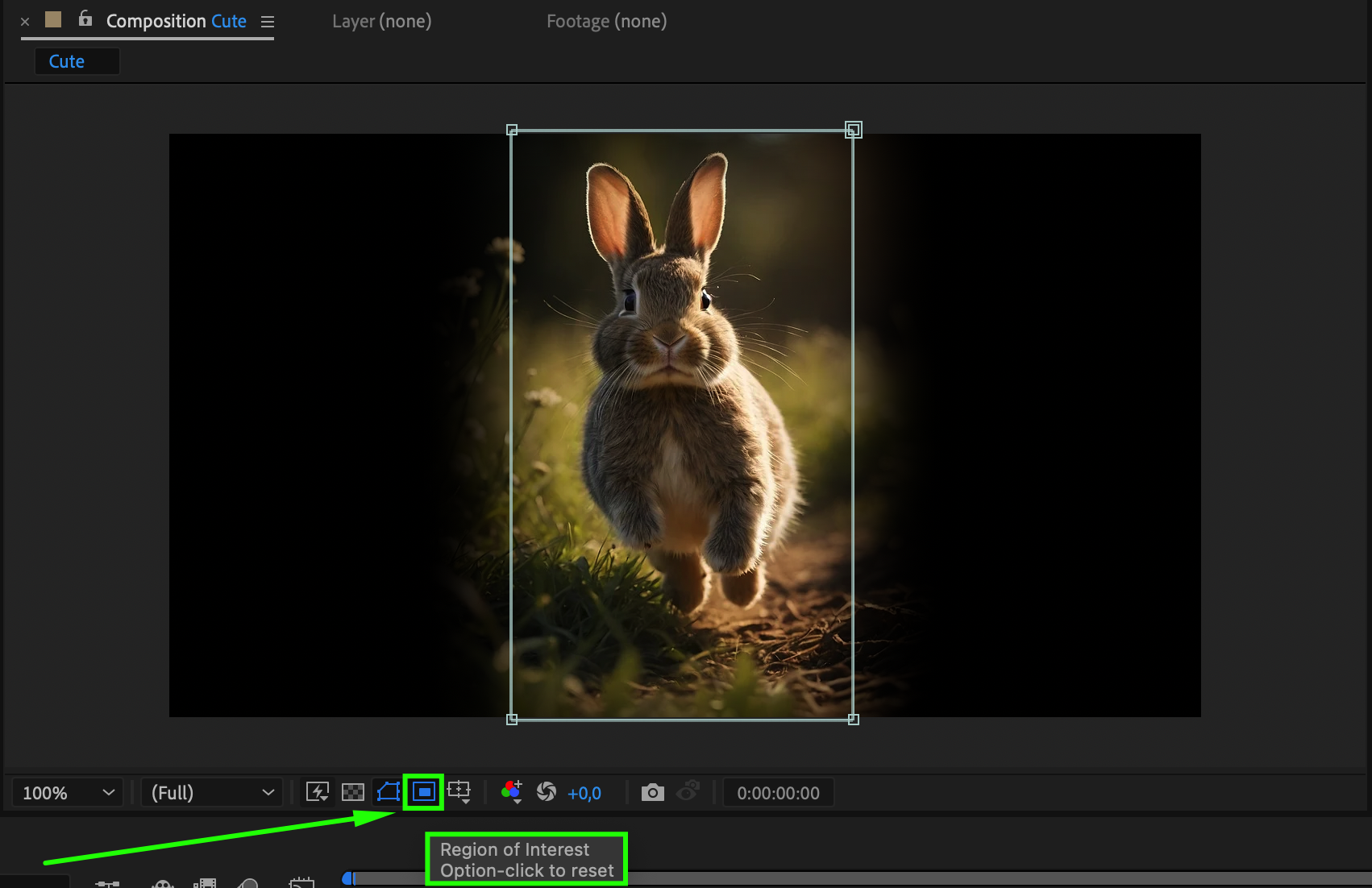1372x888 pixels.
Task: Click the current time 0:00:00:00 display
Action: 778,793
